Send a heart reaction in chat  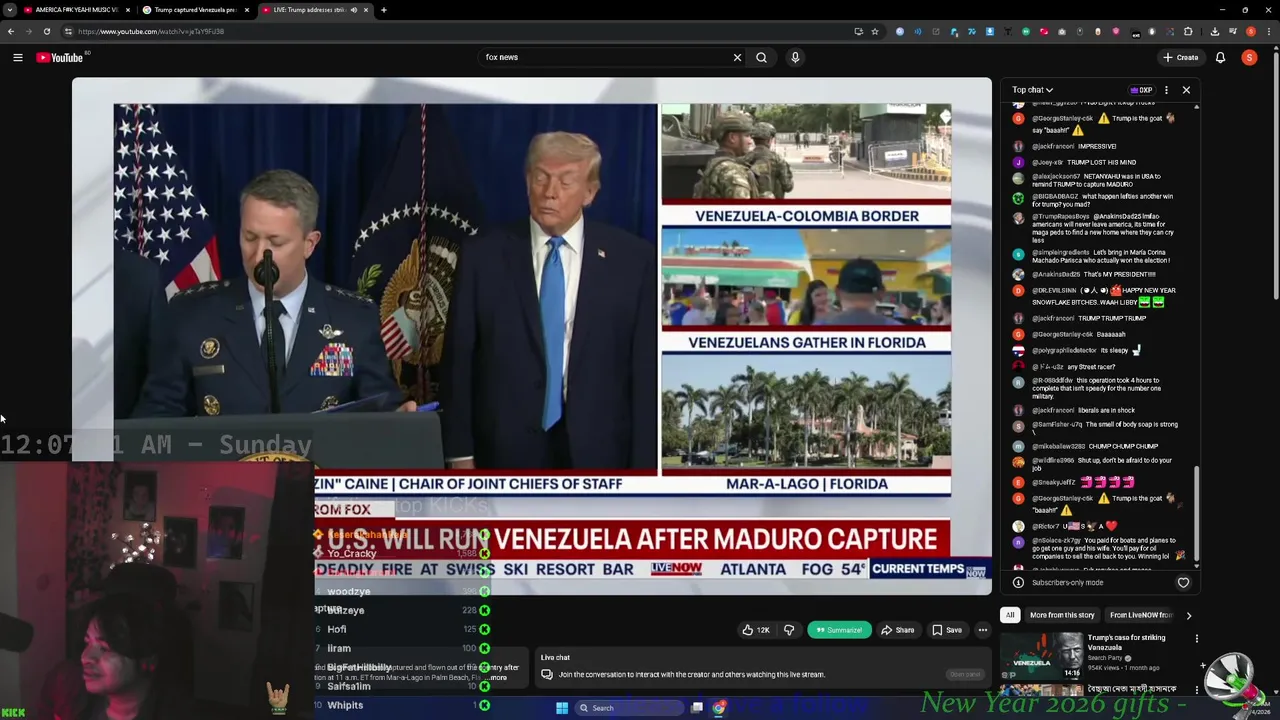(x=1183, y=583)
